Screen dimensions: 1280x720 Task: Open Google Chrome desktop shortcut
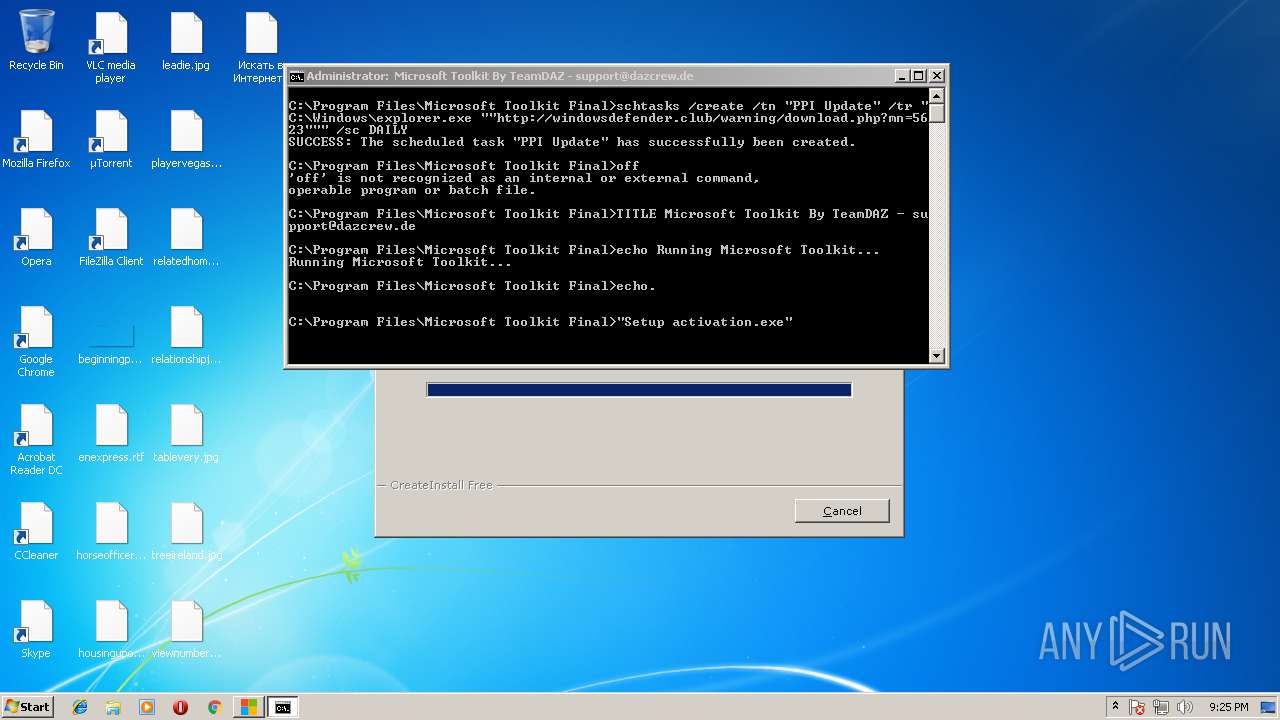click(x=36, y=341)
